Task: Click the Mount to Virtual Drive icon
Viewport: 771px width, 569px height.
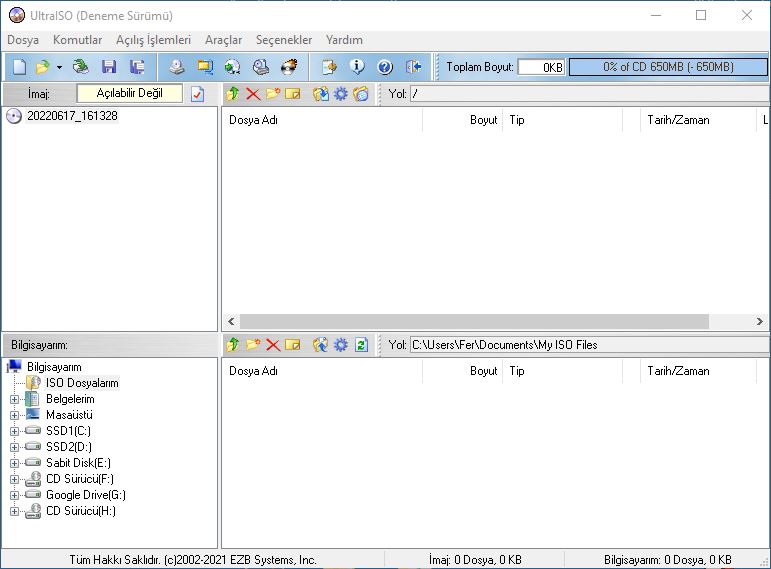Action: pyautogui.click(x=261, y=67)
